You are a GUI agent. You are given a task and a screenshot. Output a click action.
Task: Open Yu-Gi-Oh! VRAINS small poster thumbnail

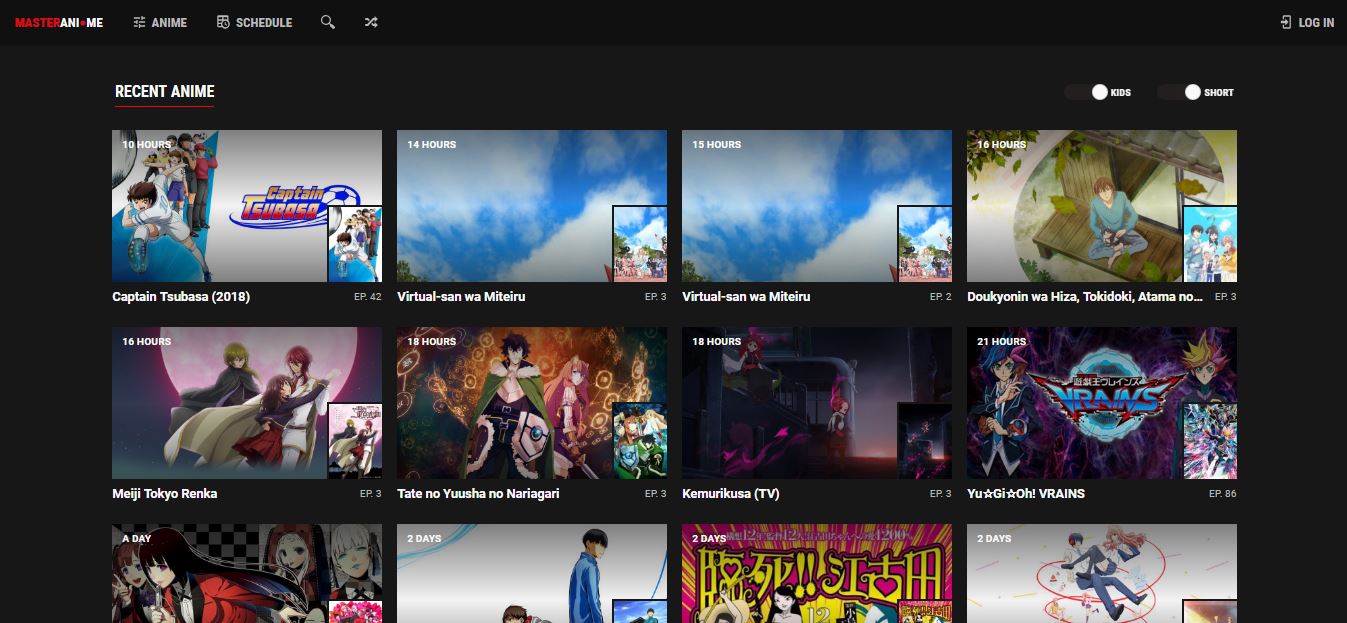tap(1210, 441)
